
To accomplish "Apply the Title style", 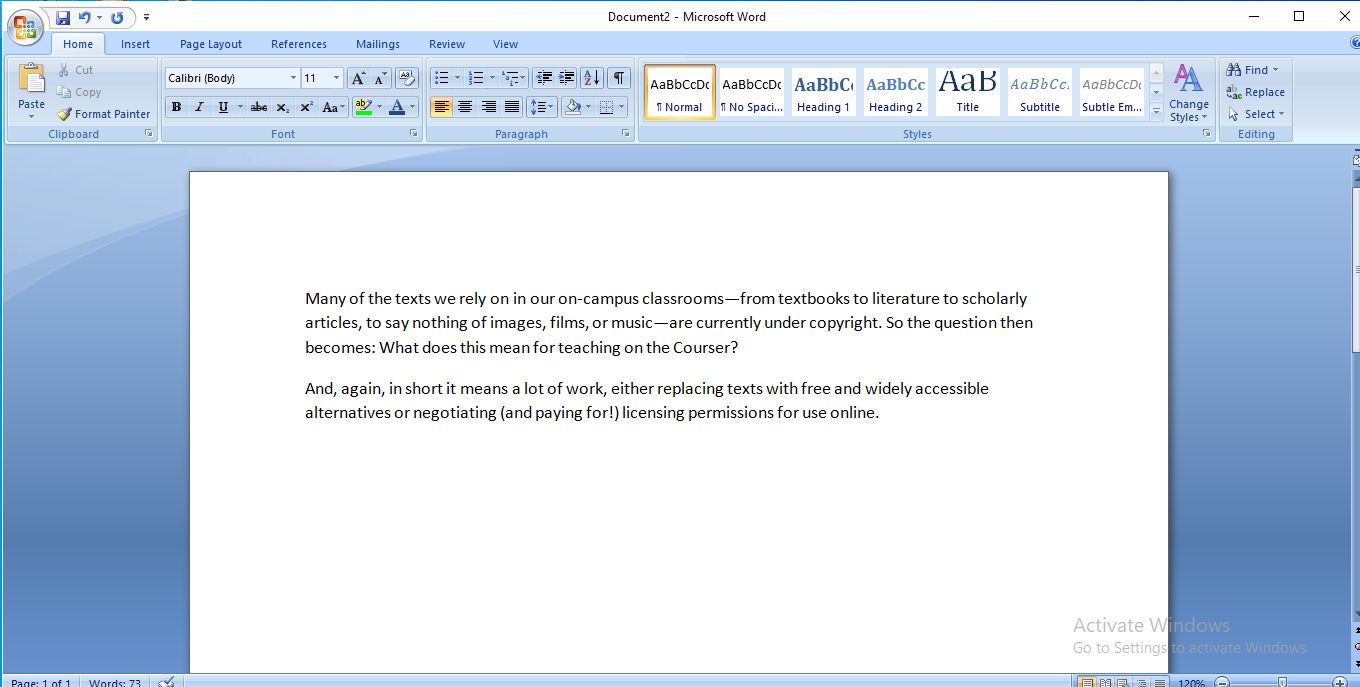I will pyautogui.click(x=968, y=92).
